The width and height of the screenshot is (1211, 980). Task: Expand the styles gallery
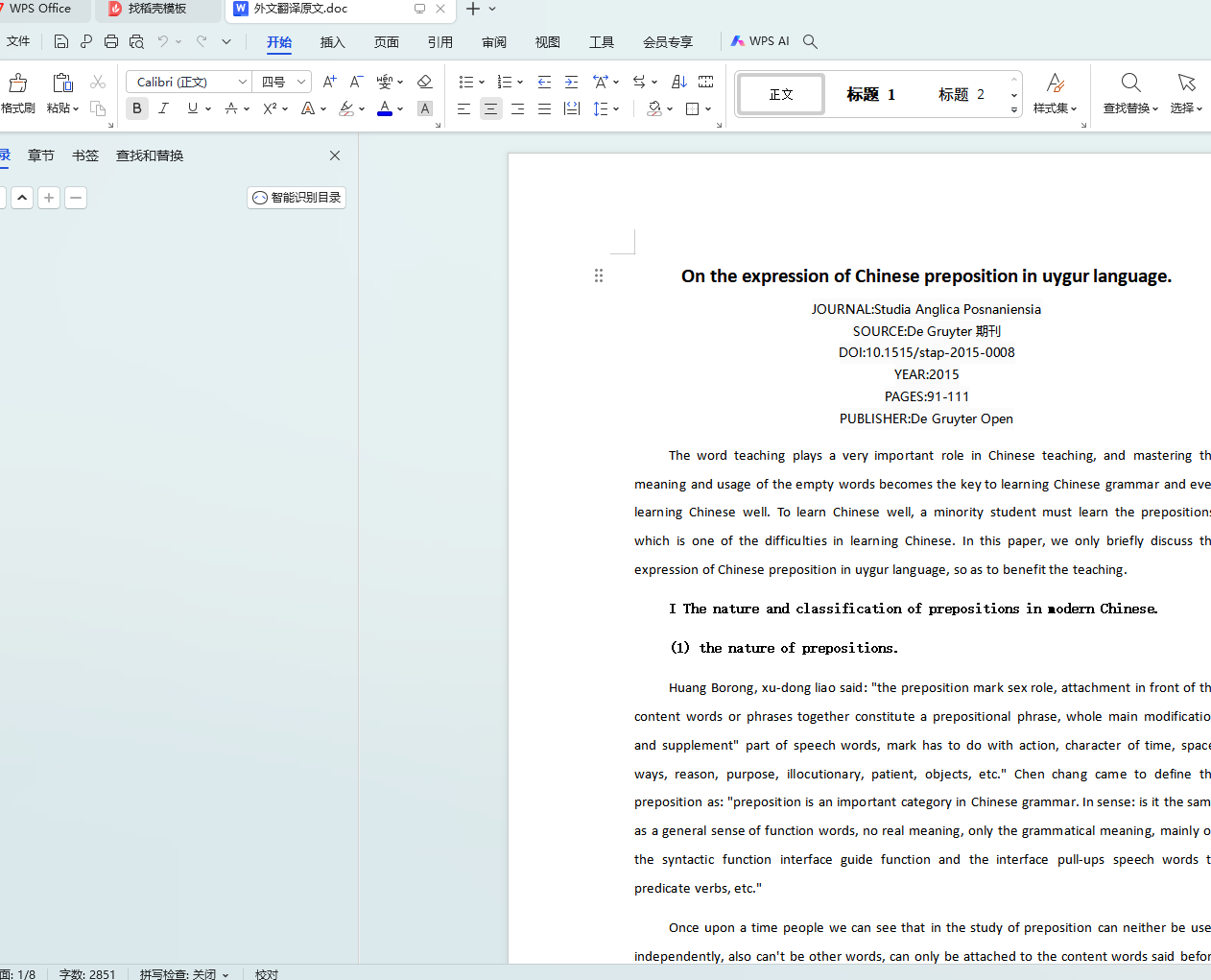(1014, 110)
